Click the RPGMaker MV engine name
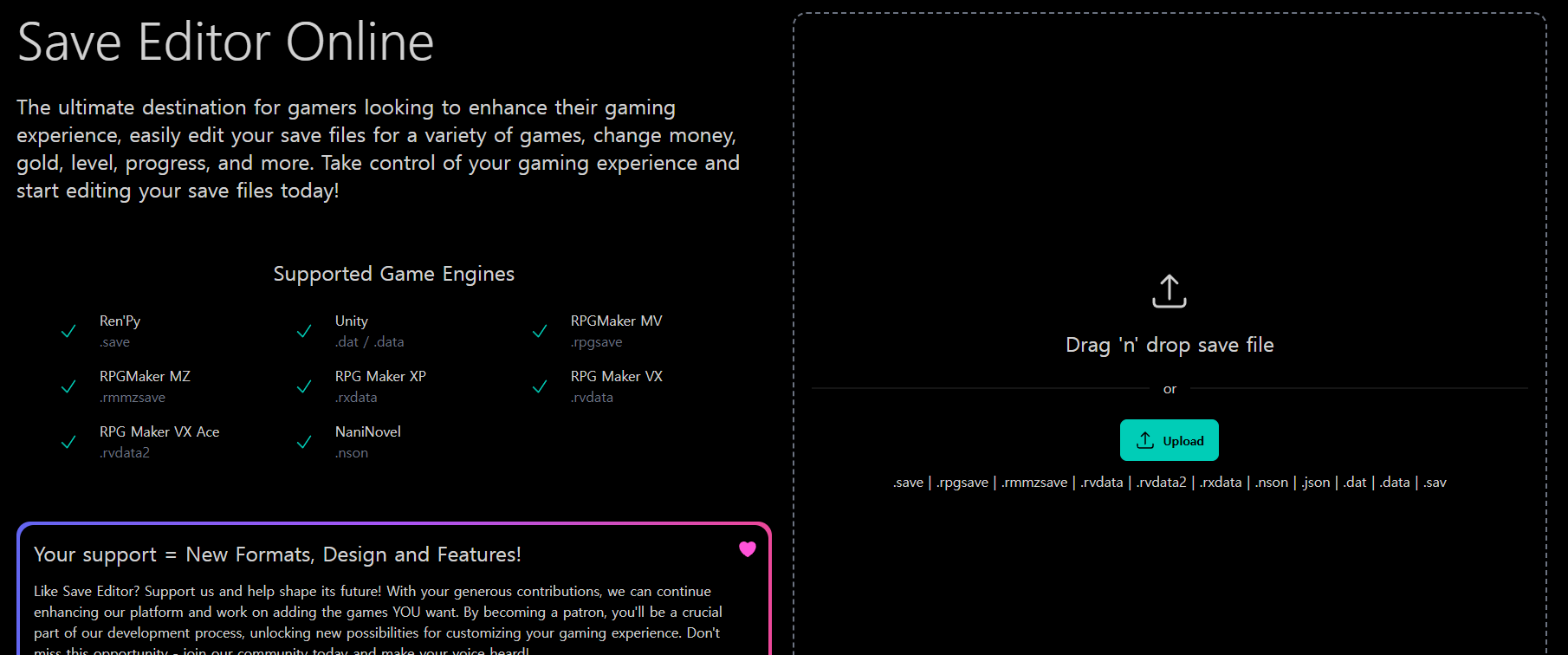 617,321
